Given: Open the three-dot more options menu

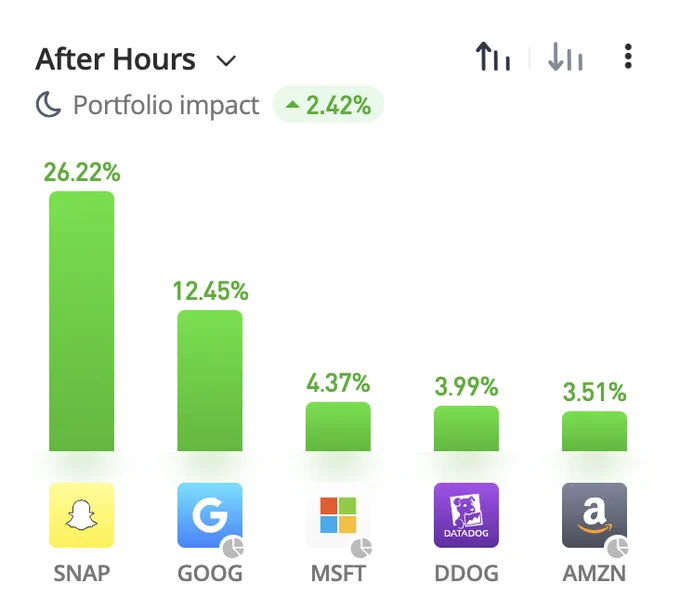Looking at the screenshot, I should 628,56.
